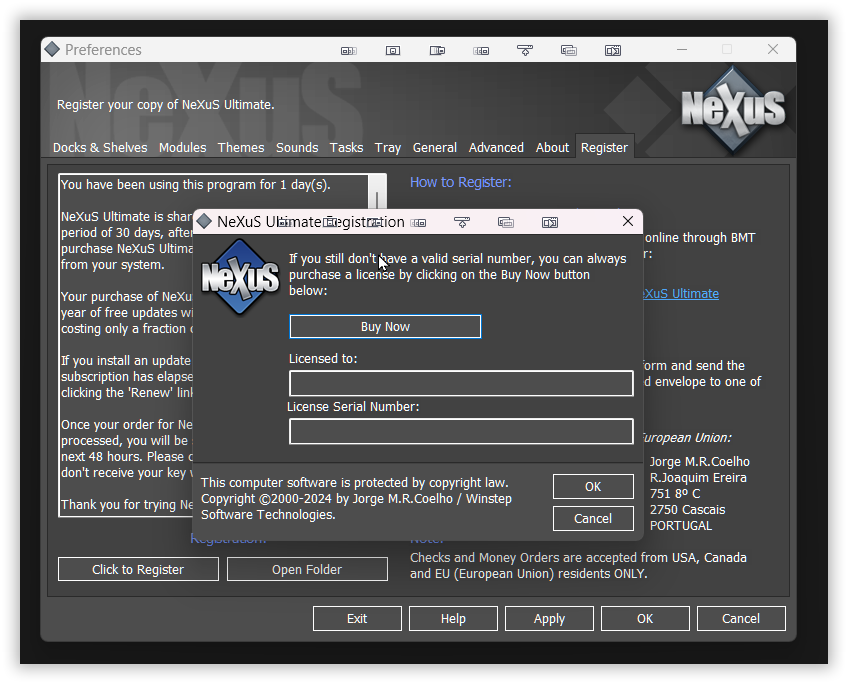Click the diamond icon in Registration dialog title bar

[205, 221]
